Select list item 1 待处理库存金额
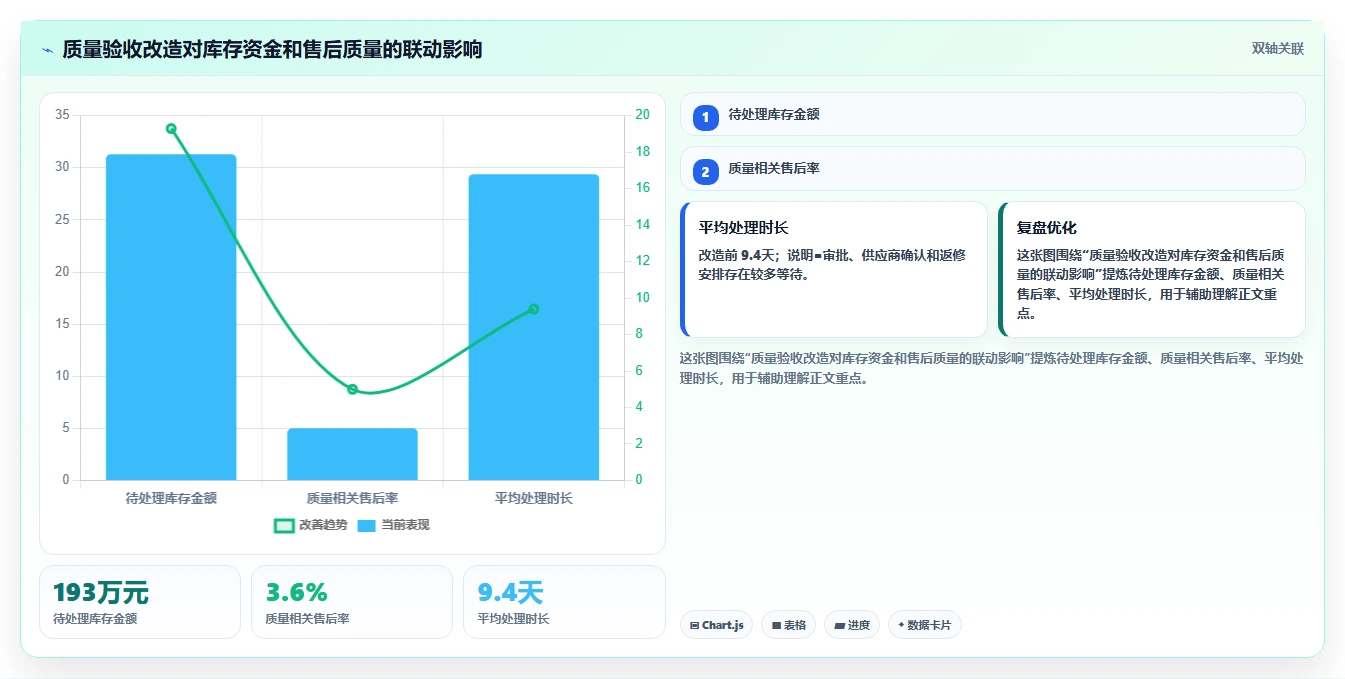The width and height of the screenshot is (1345, 679). (992, 114)
